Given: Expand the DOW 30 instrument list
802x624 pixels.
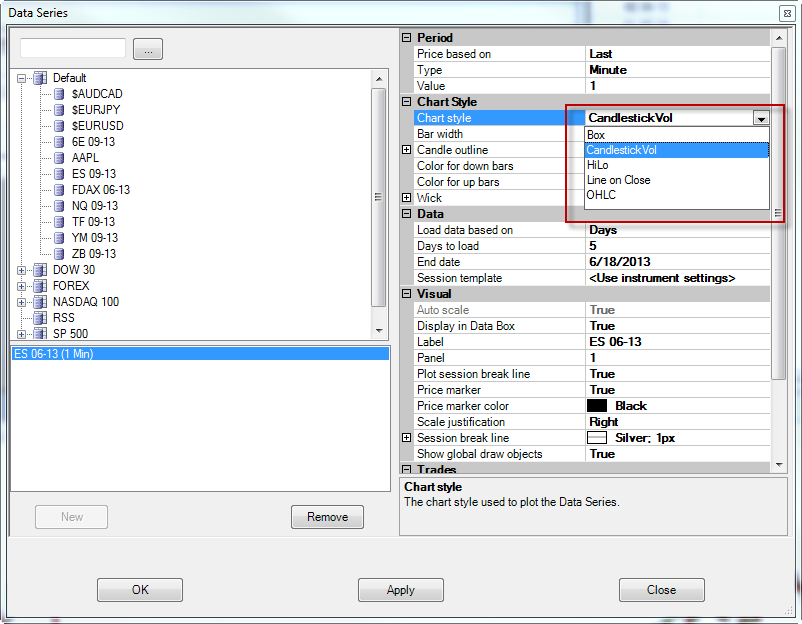Looking at the screenshot, I should click(x=21, y=270).
